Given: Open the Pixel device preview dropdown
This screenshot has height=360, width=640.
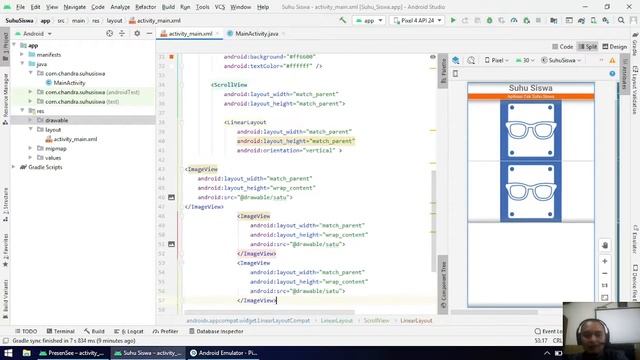Looking at the screenshot, I should click(497, 60).
